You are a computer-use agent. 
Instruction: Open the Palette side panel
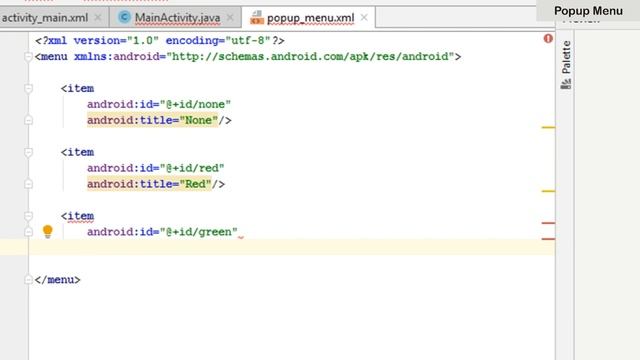[566, 64]
